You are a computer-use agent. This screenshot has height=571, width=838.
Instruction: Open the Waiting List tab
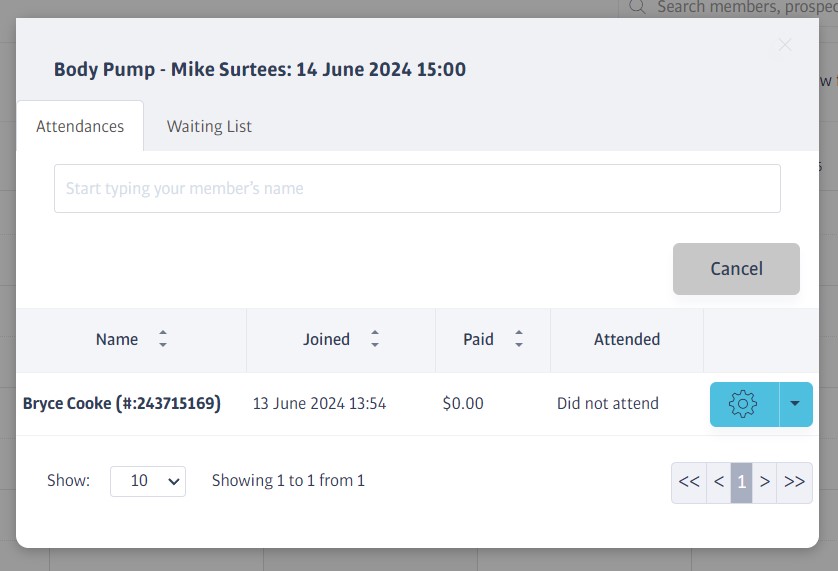209,126
